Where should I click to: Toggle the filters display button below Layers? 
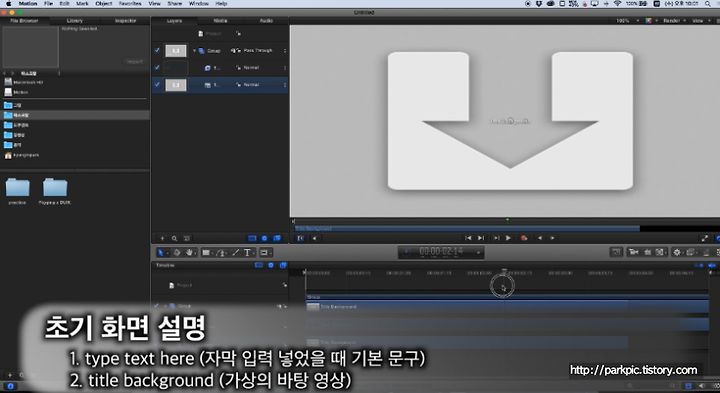coord(277,238)
